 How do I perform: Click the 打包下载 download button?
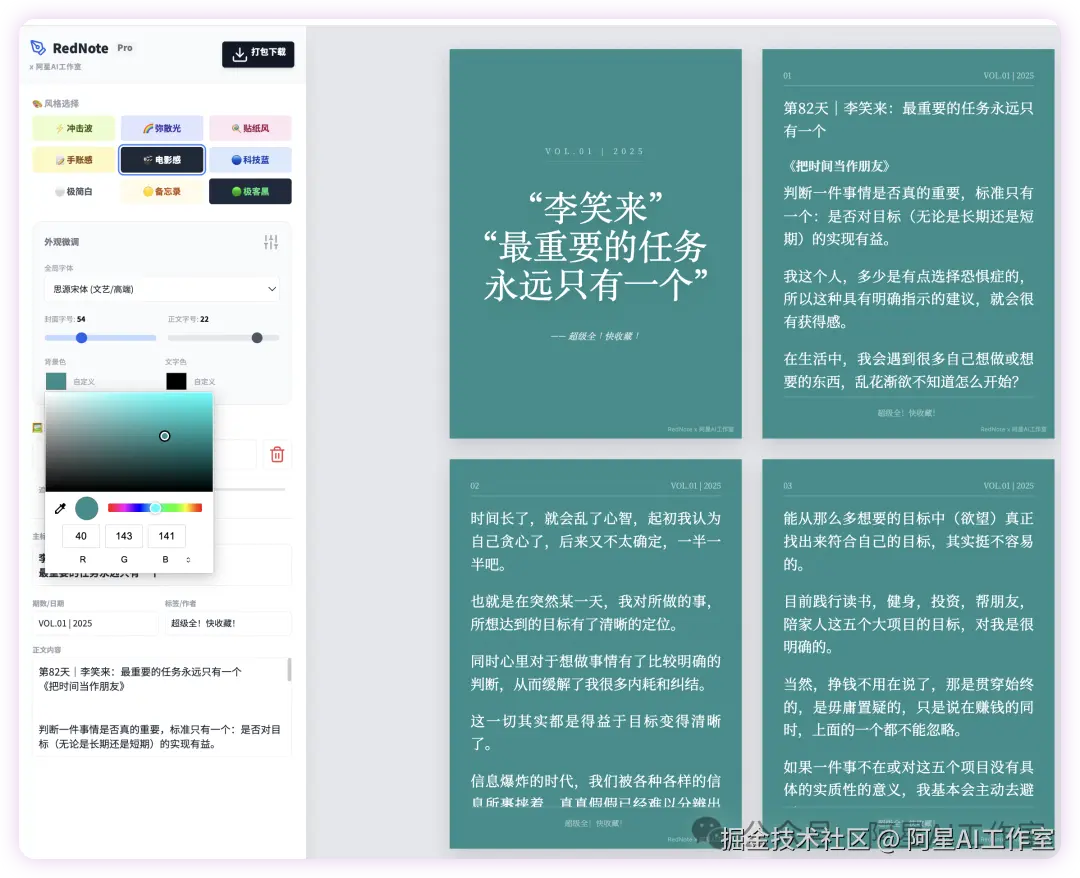pyautogui.click(x=258, y=55)
